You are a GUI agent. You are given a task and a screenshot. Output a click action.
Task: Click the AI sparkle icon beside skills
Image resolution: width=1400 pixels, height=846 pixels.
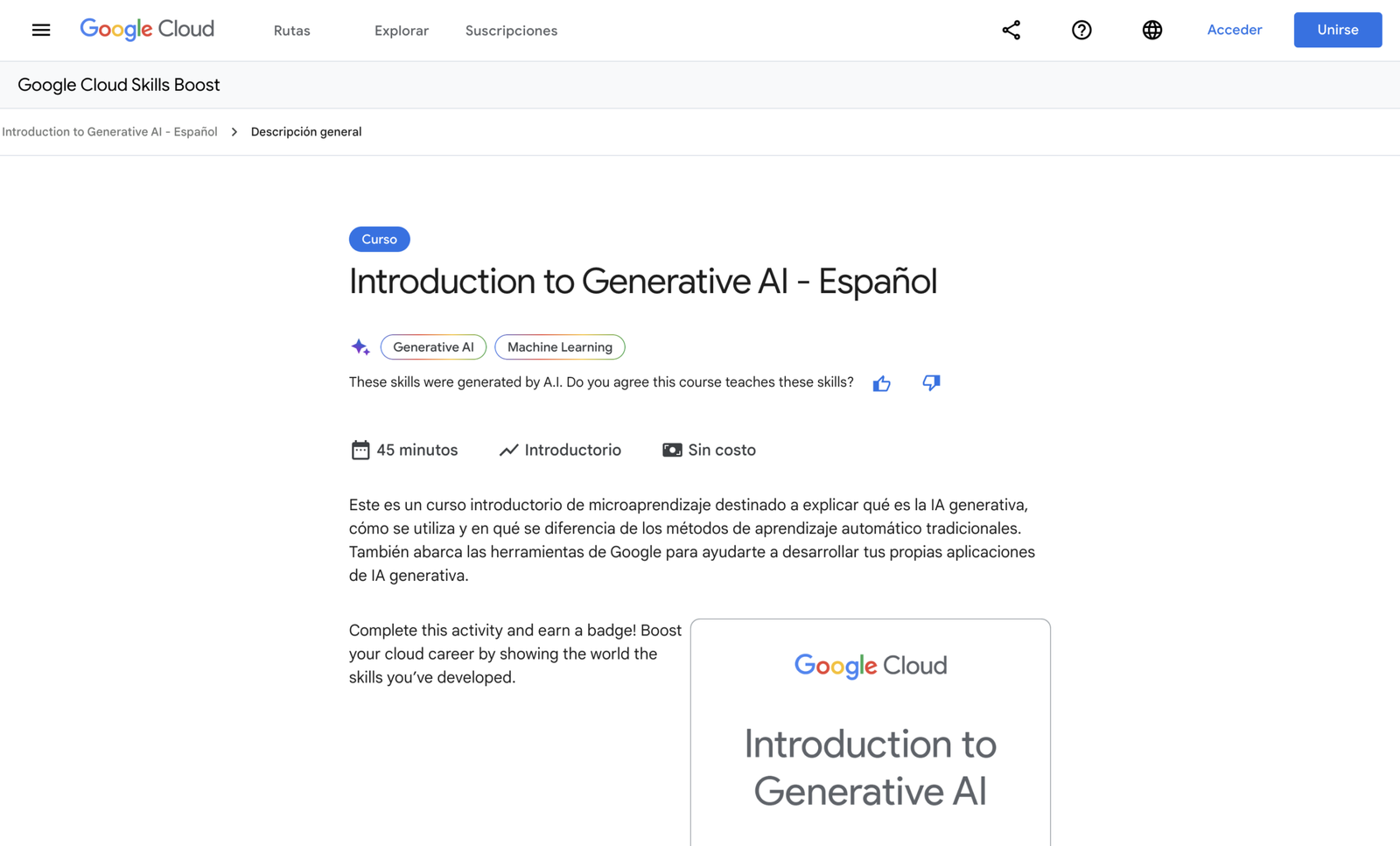click(360, 347)
